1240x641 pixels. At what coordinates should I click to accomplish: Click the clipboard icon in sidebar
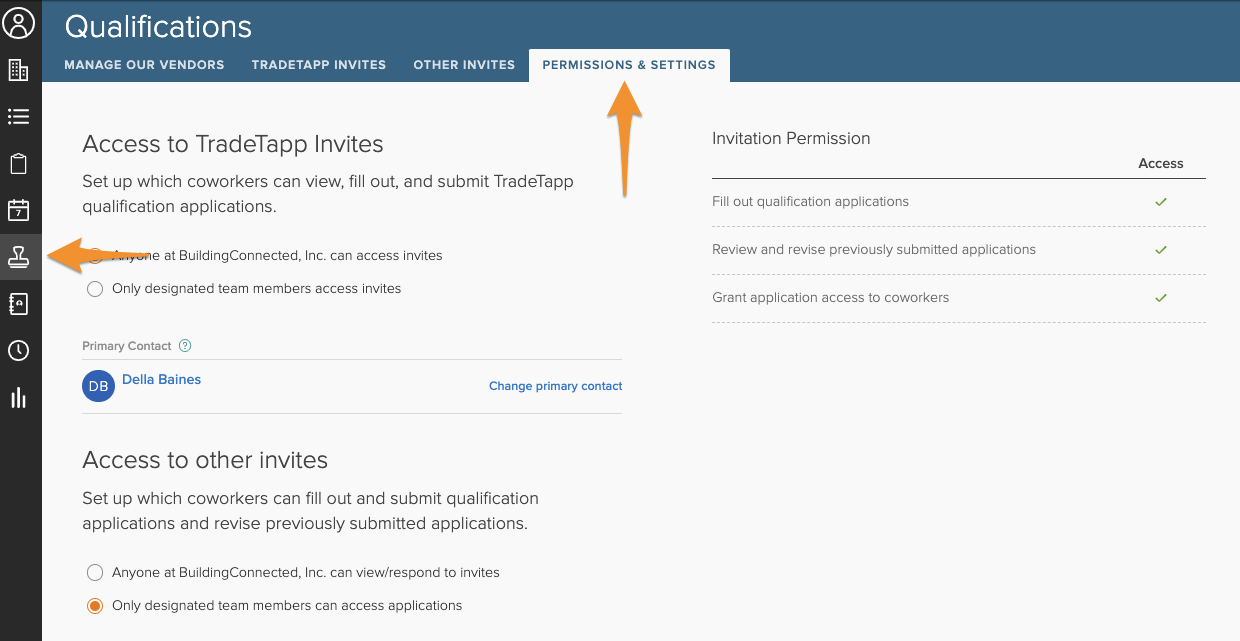click(19, 164)
